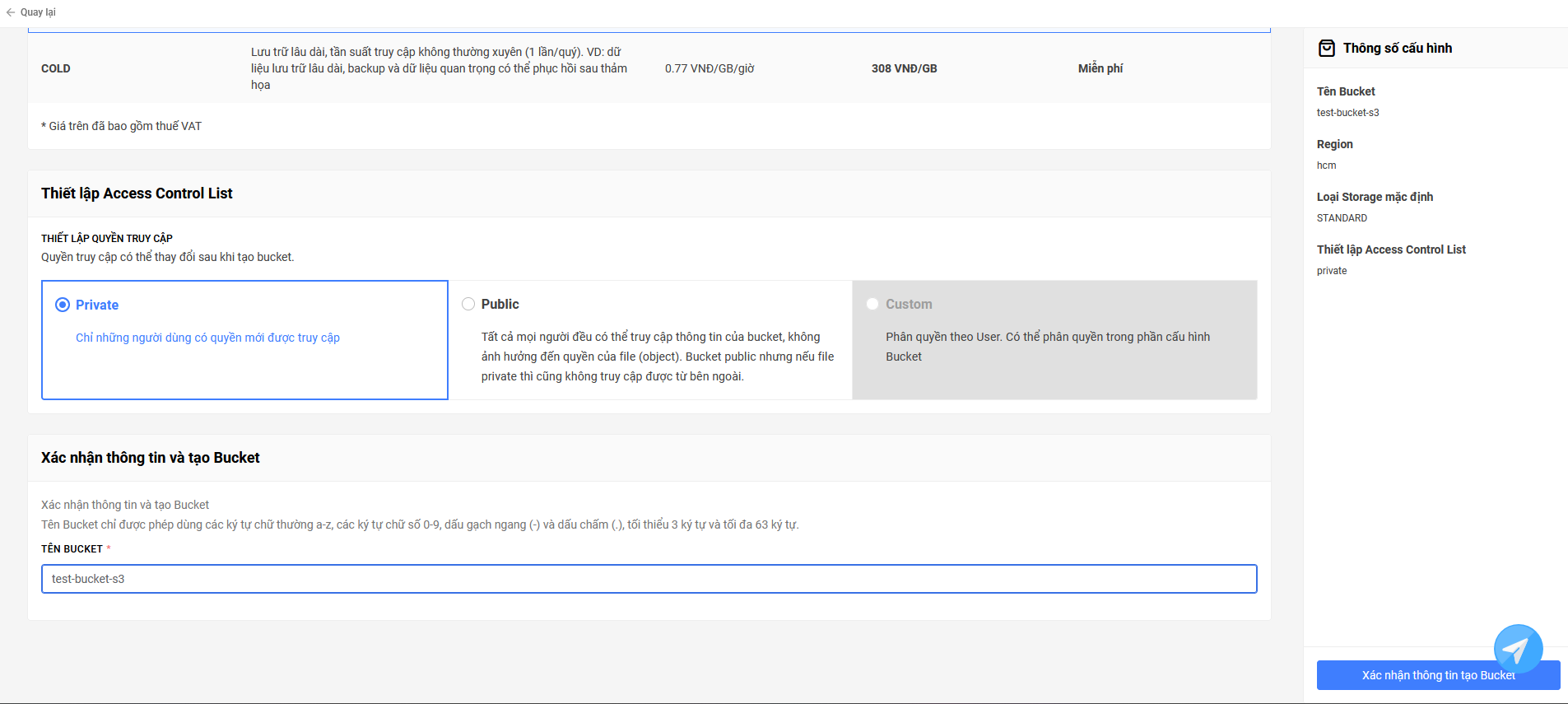The image size is (1568, 704).
Task: Click the back arrow icon
Action: pyautogui.click(x=11, y=12)
